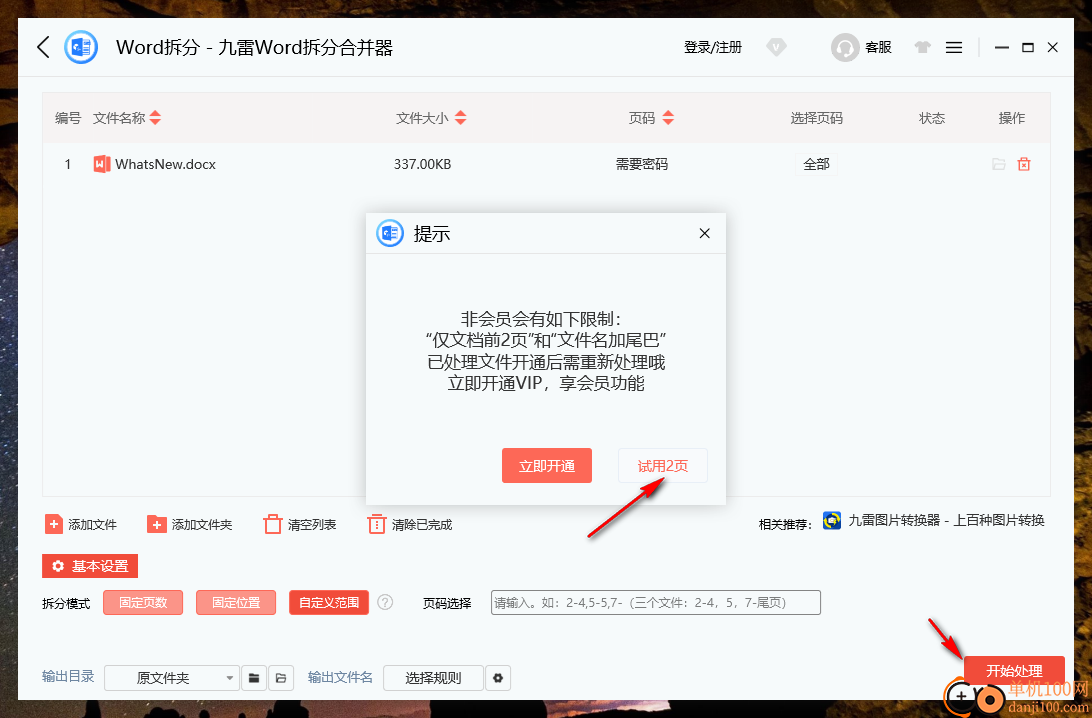
Task: Click the 337.00KB file size cell
Action: click(422, 164)
